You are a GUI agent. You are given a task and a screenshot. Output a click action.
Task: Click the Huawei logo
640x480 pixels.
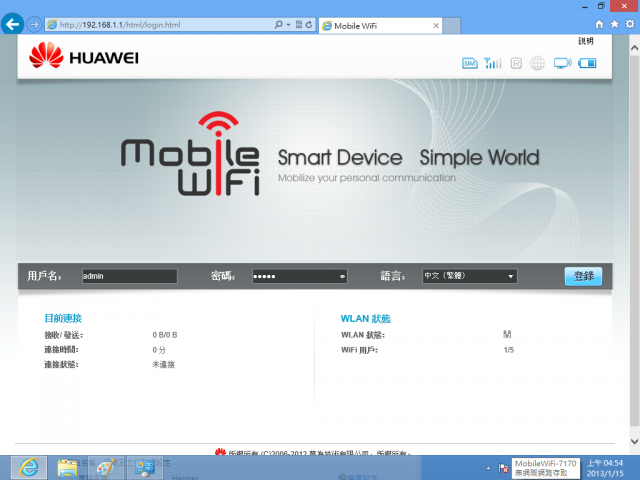(84, 56)
